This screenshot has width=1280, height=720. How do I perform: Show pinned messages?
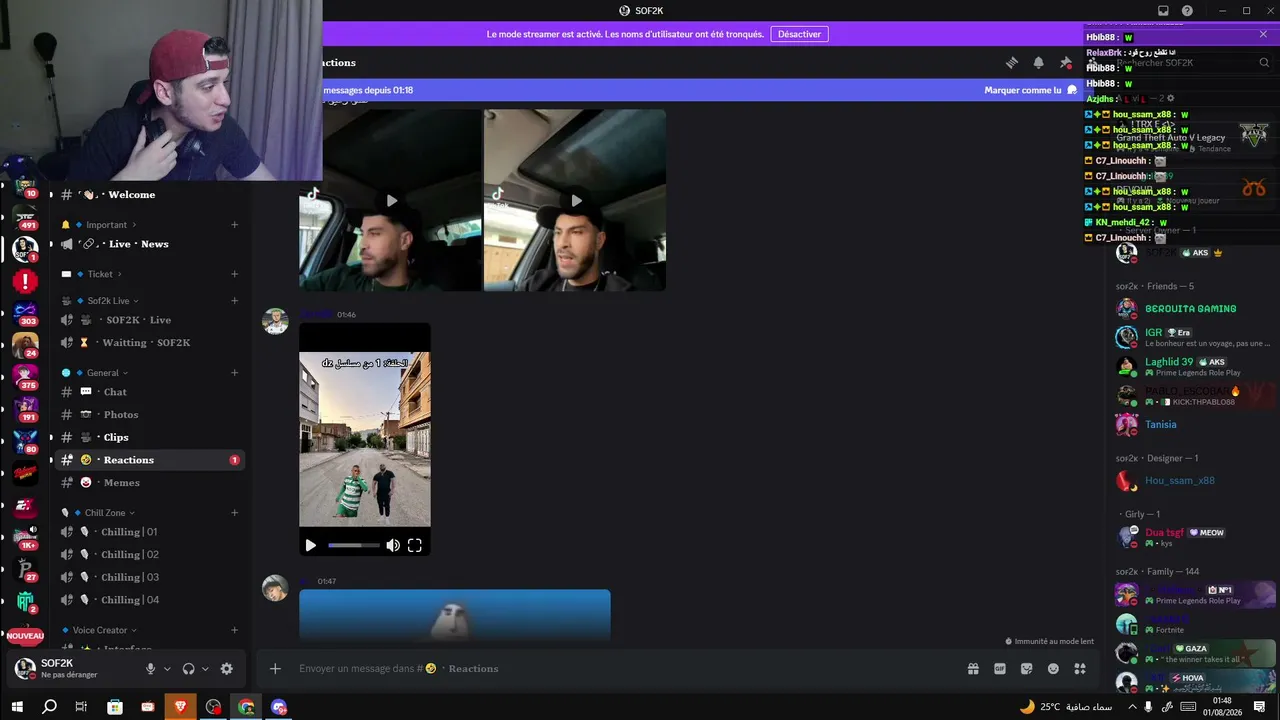click(1065, 62)
